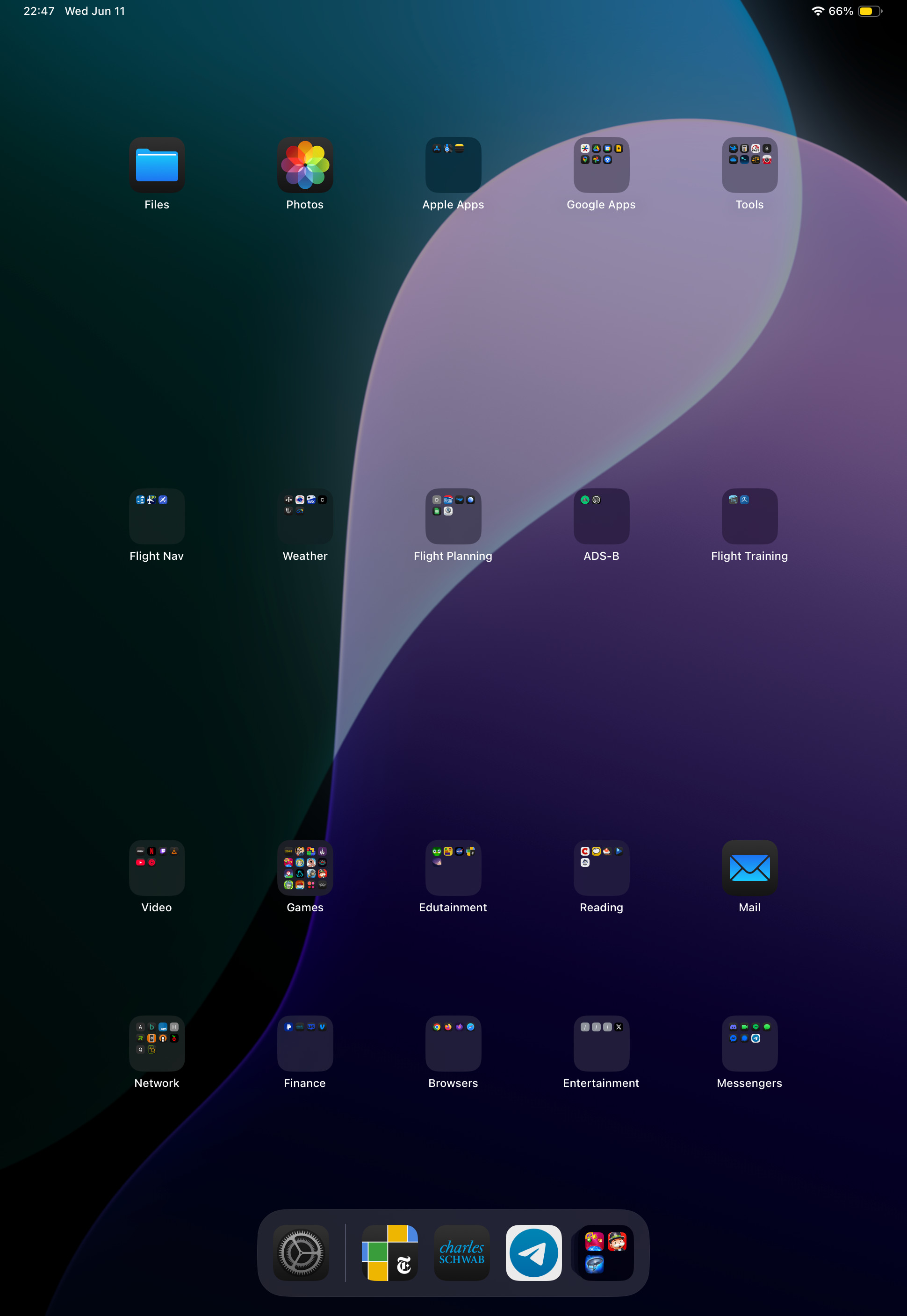The image size is (907, 1316).
Task: Open the Reading folder
Action: (x=601, y=868)
